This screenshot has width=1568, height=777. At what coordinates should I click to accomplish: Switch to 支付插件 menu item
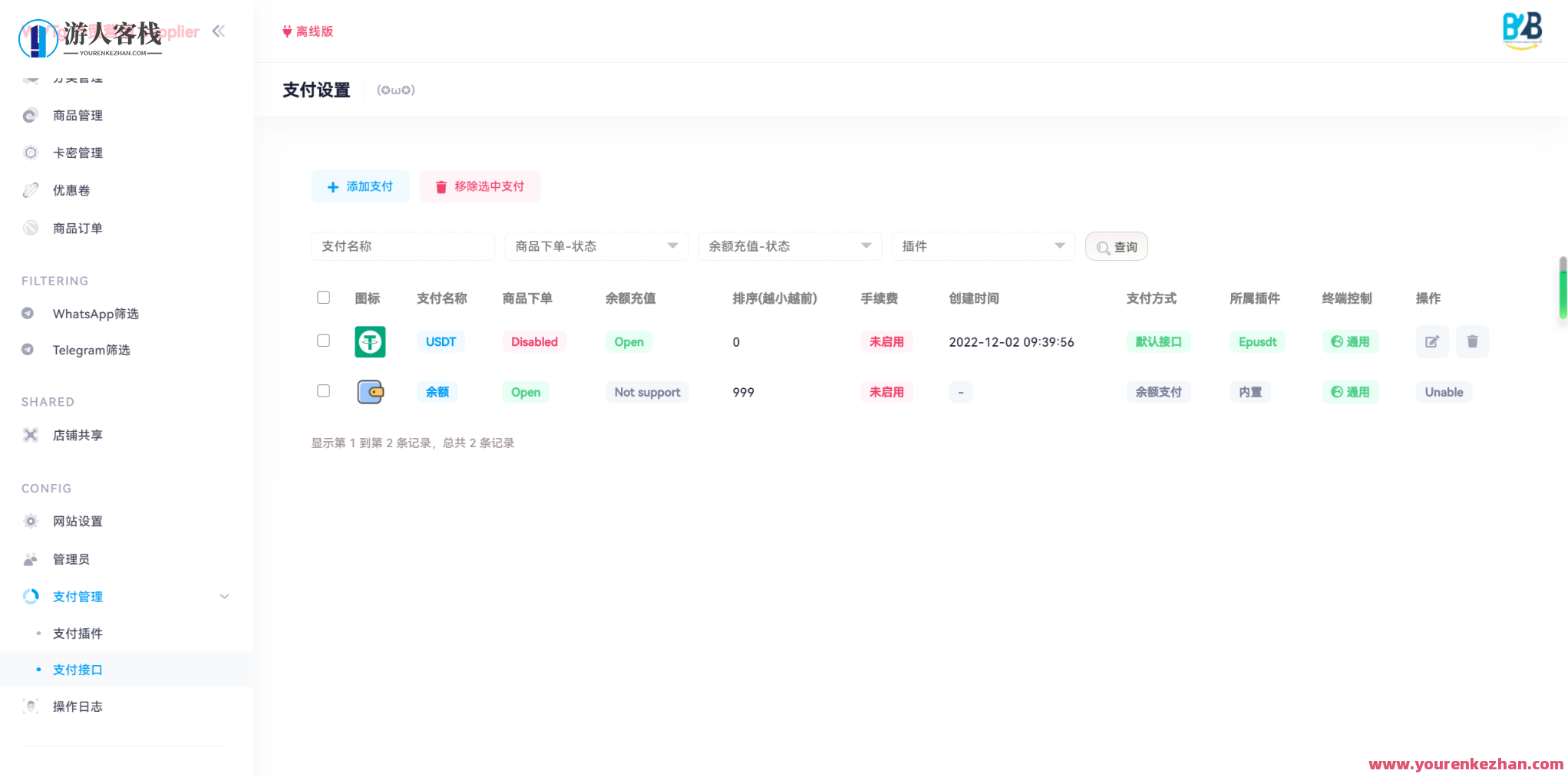click(x=78, y=633)
